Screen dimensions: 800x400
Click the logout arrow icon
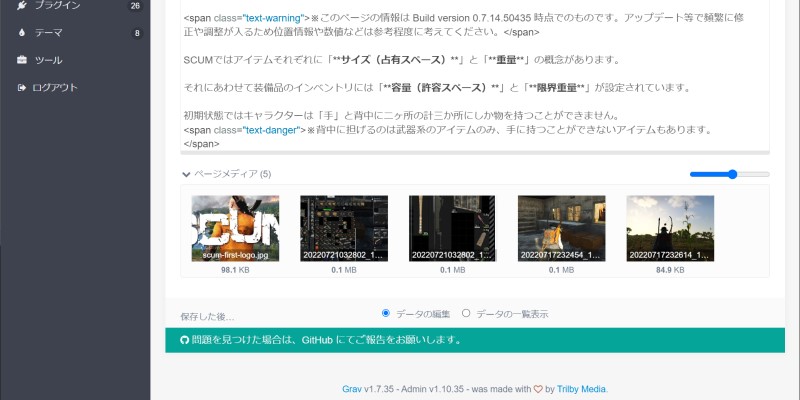21,87
